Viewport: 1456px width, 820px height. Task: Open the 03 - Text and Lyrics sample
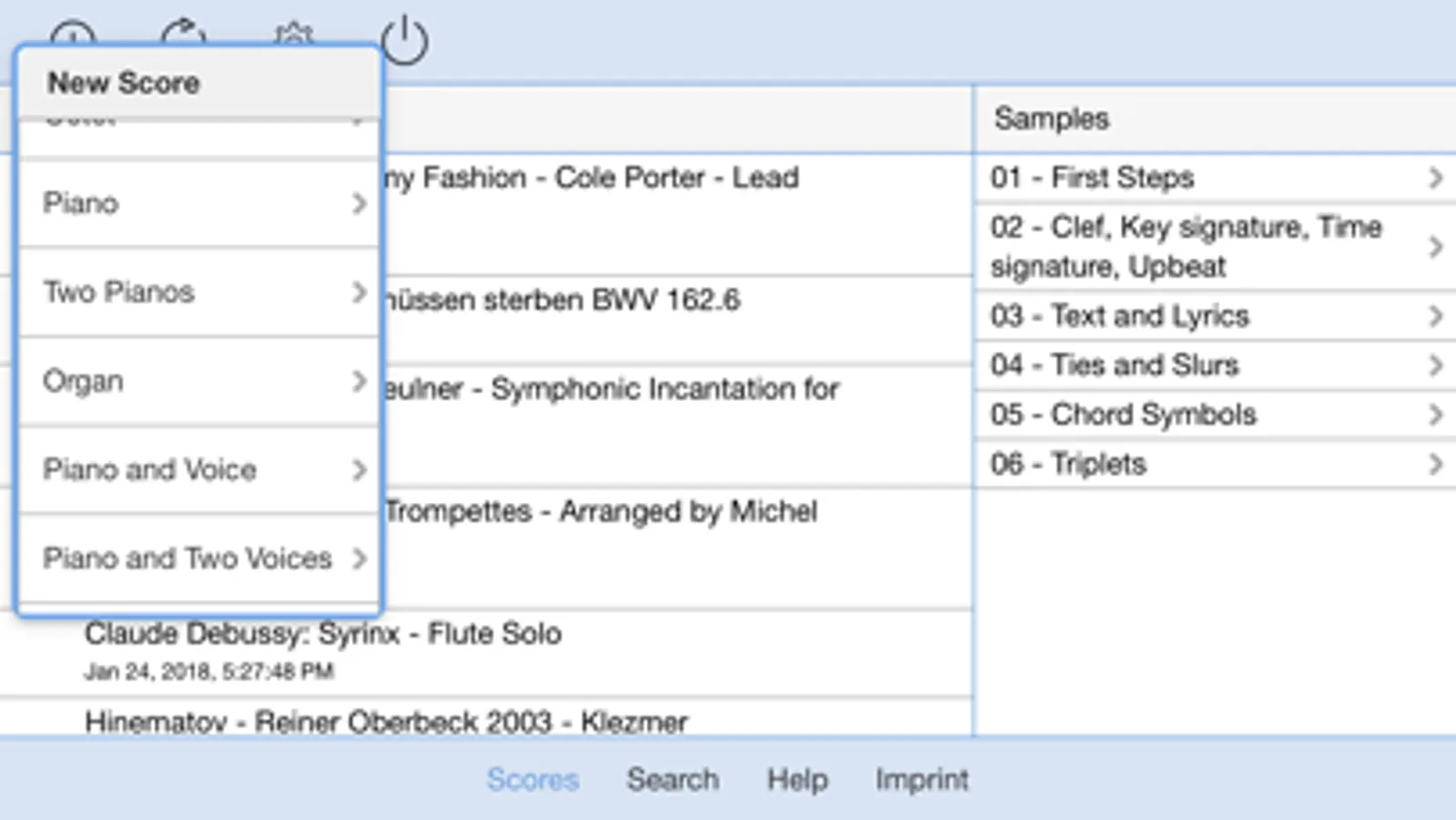[1119, 316]
